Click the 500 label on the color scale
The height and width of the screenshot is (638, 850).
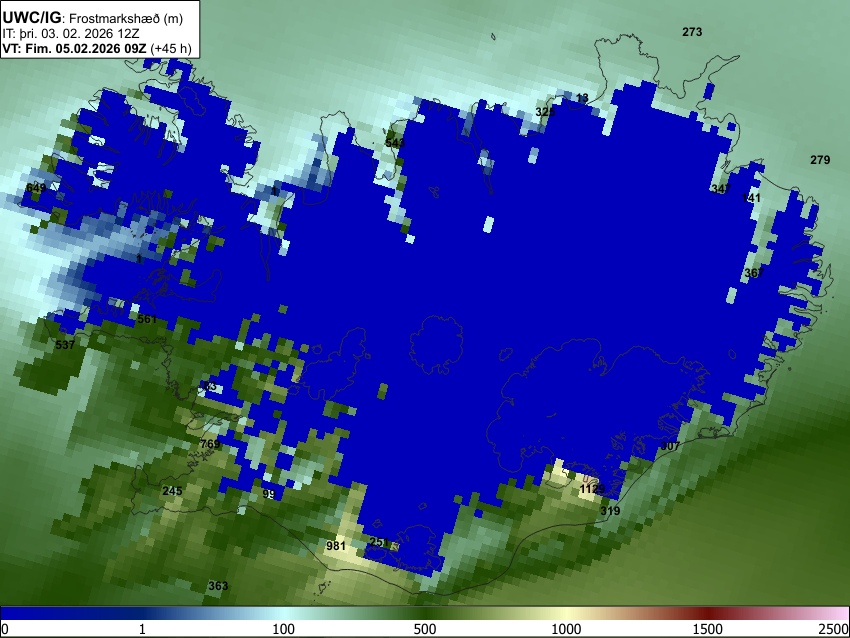pyautogui.click(x=424, y=629)
